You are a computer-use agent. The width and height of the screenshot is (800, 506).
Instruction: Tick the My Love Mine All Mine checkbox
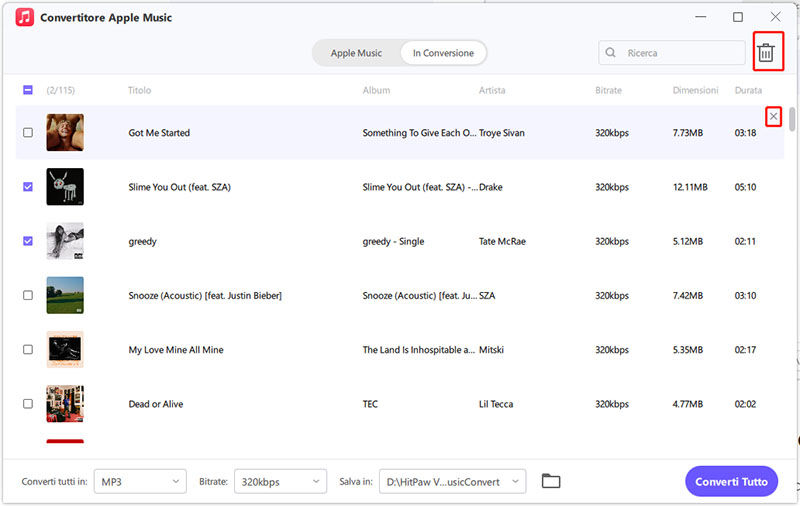28,349
